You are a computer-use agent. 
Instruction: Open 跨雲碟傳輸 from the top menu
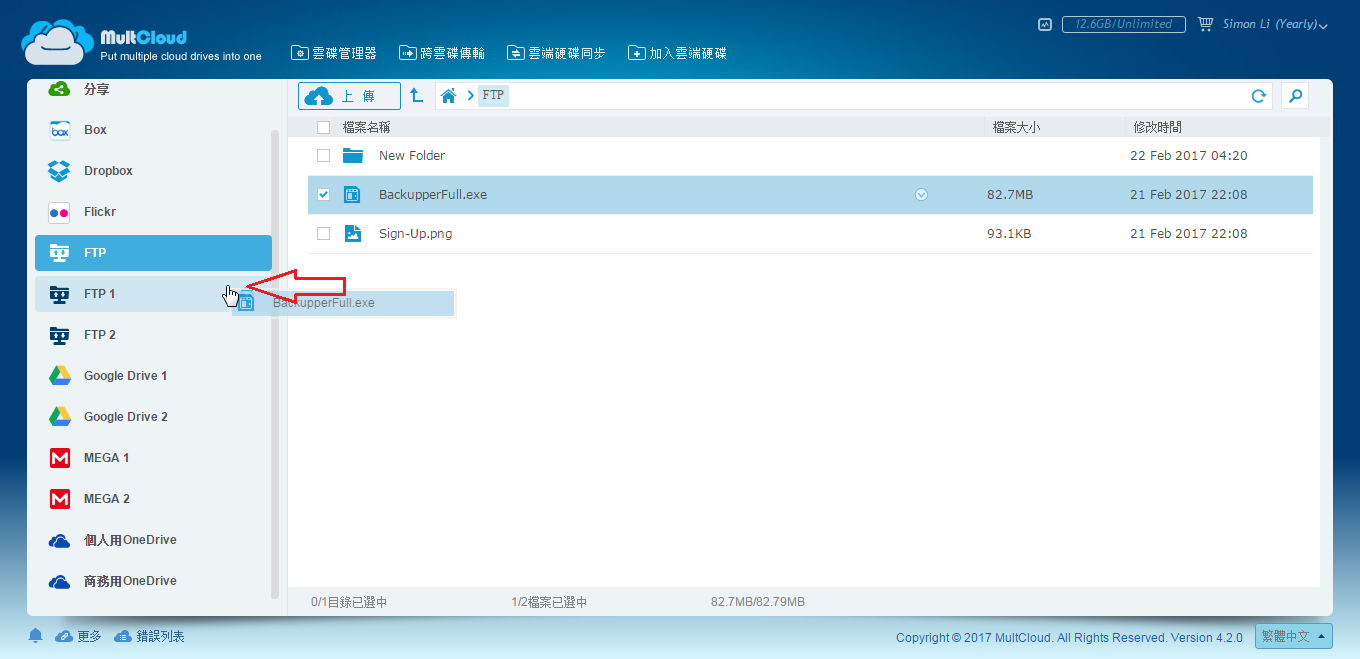point(442,53)
